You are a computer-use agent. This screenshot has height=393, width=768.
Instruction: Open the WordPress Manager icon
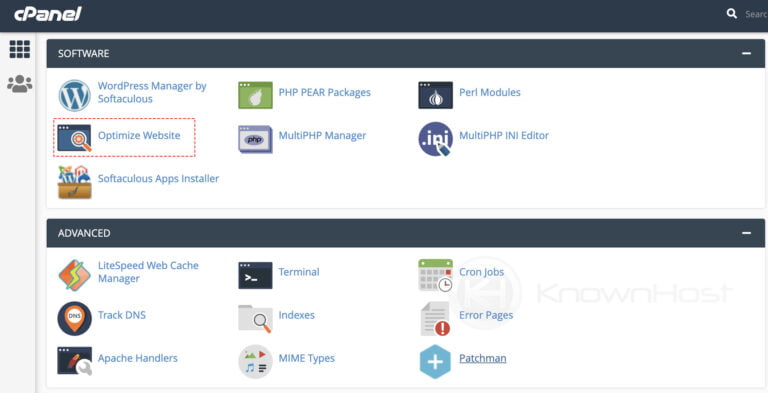[74, 96]
